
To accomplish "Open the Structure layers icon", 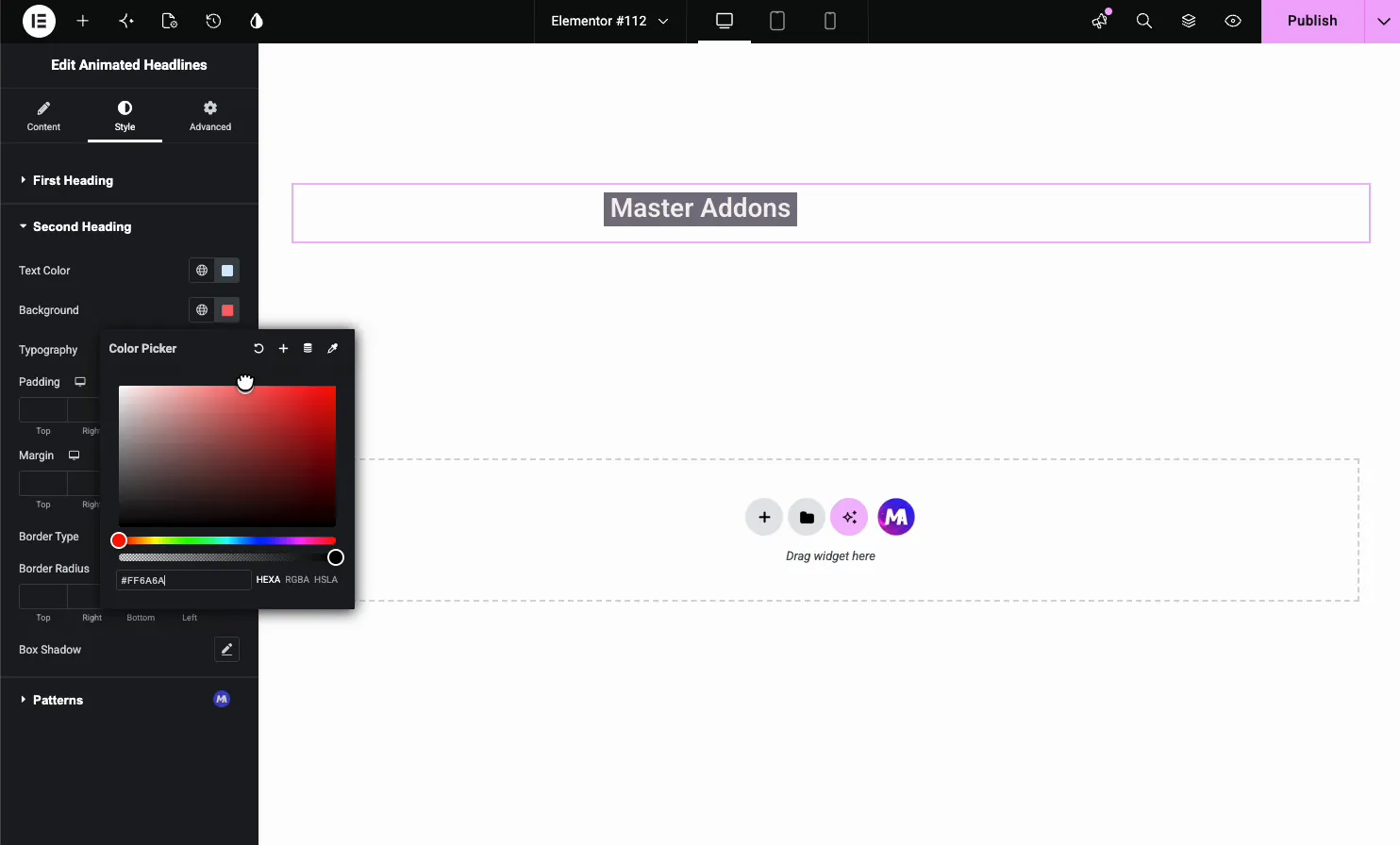I will pyautogui.click(x=1189, y=21).
